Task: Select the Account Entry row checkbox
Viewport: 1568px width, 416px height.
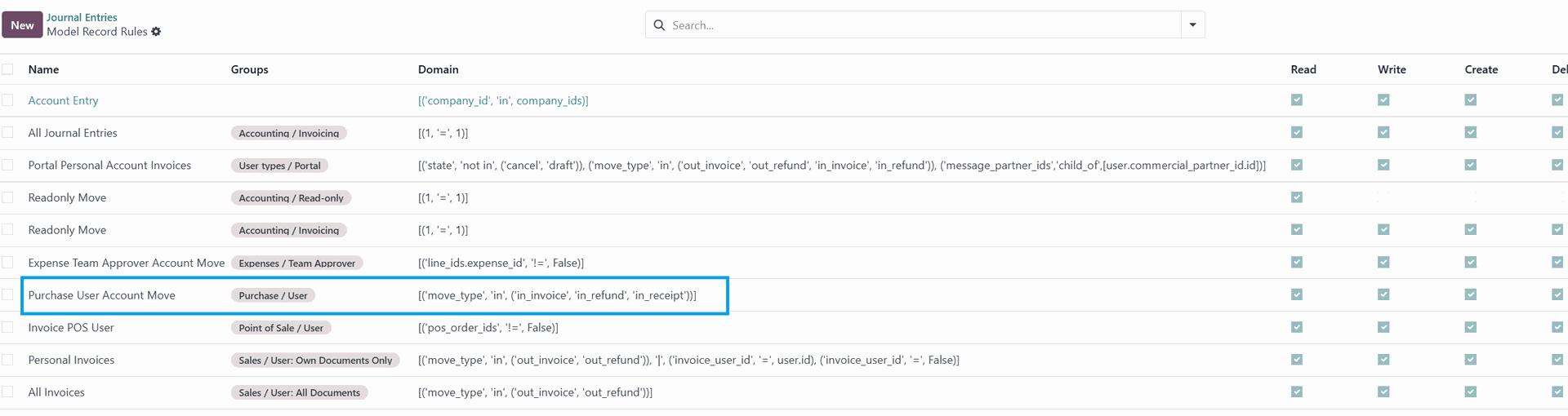Action: pos(7,100)
